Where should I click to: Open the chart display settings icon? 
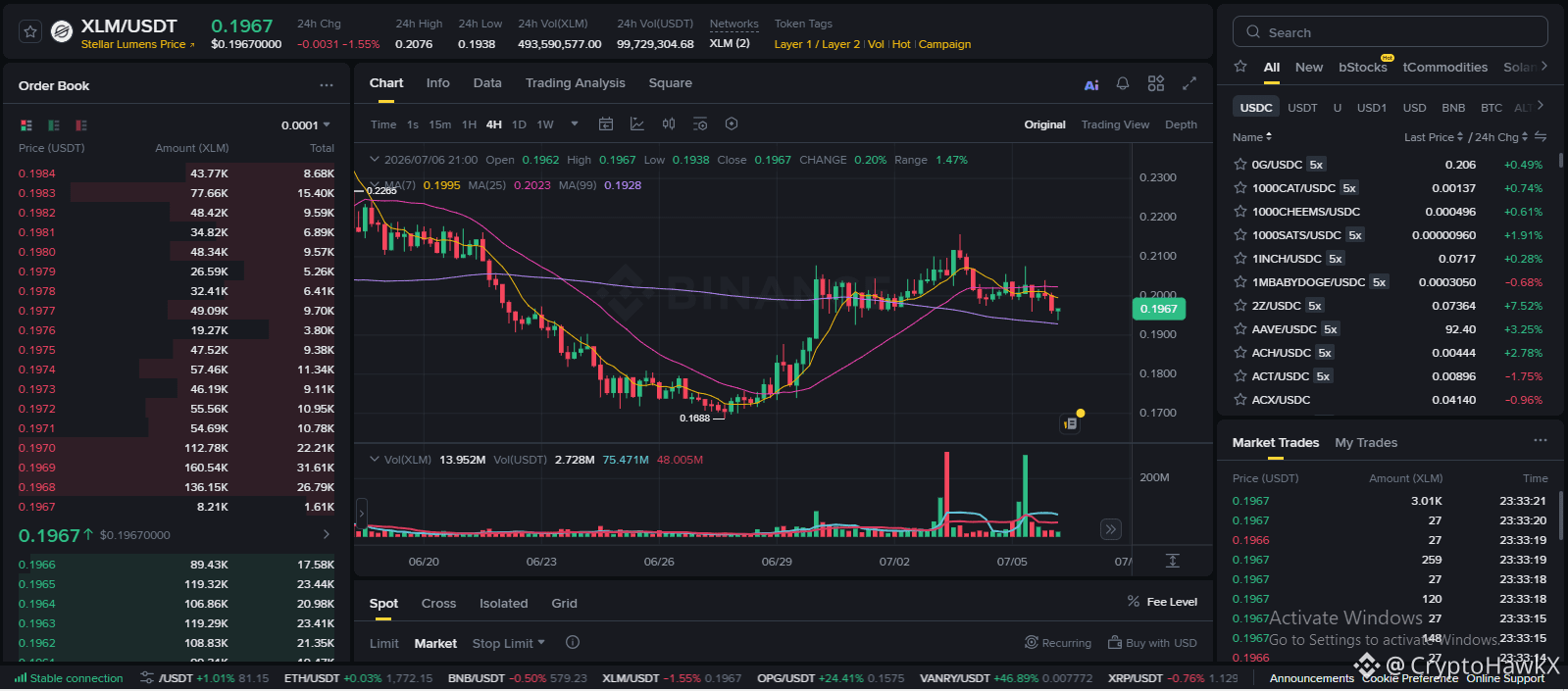pos(700,124)
